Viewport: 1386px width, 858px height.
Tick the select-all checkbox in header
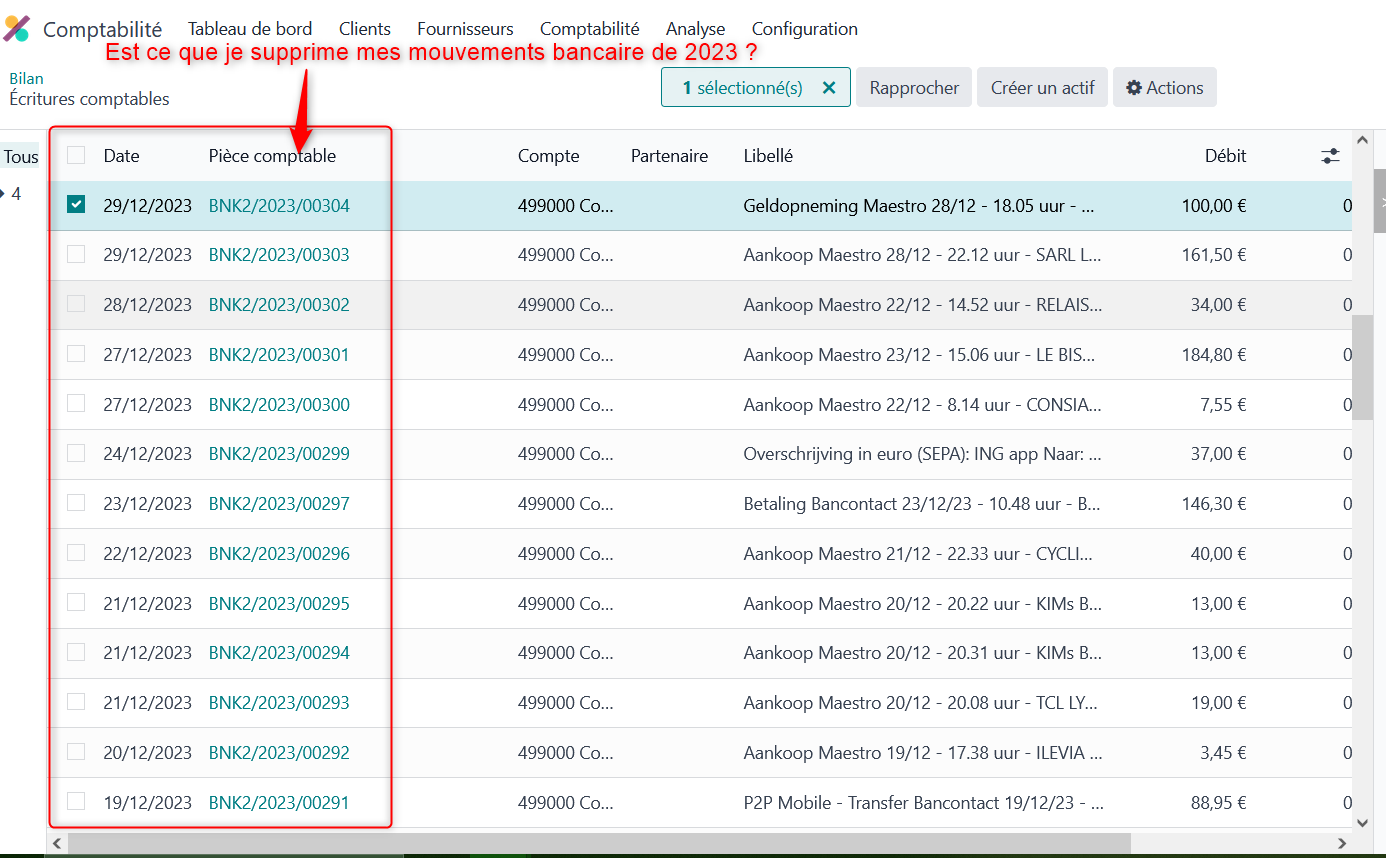click(x=76, y=155)
